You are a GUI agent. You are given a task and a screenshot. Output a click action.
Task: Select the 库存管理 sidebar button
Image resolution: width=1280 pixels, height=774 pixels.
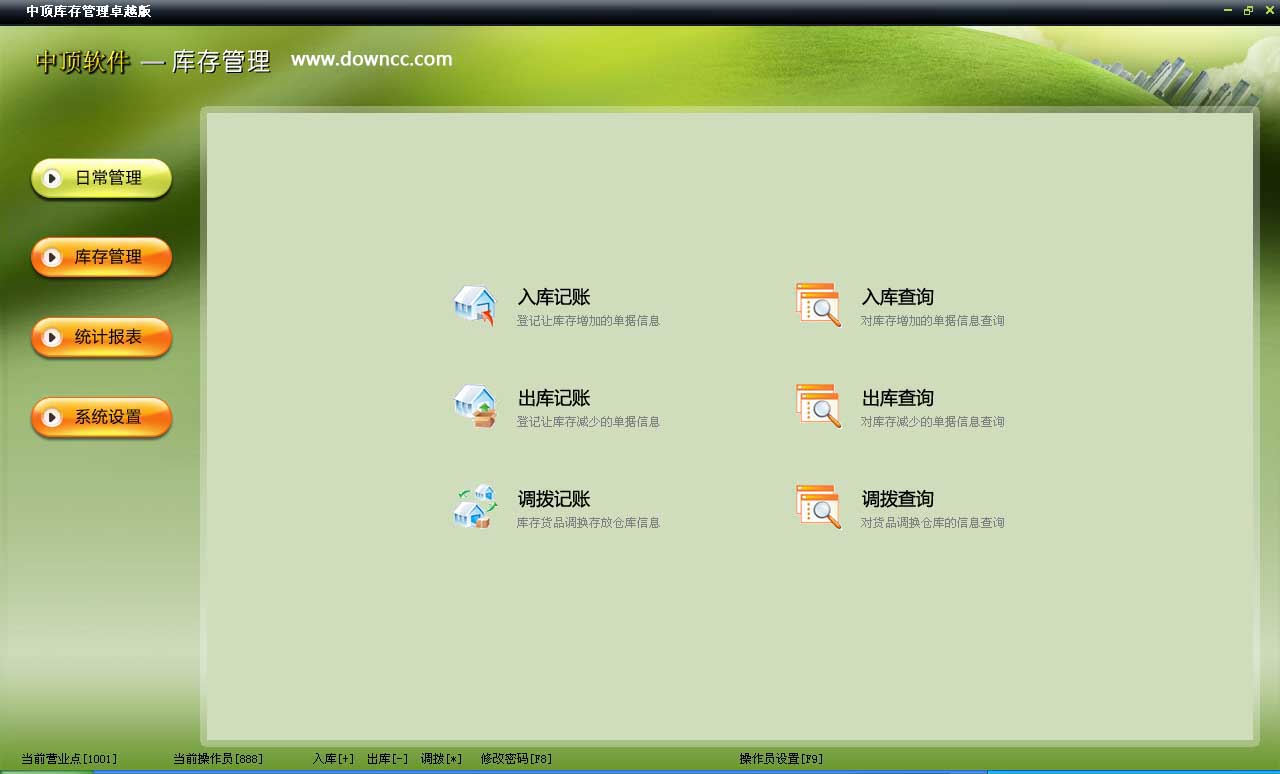point(101,257)
